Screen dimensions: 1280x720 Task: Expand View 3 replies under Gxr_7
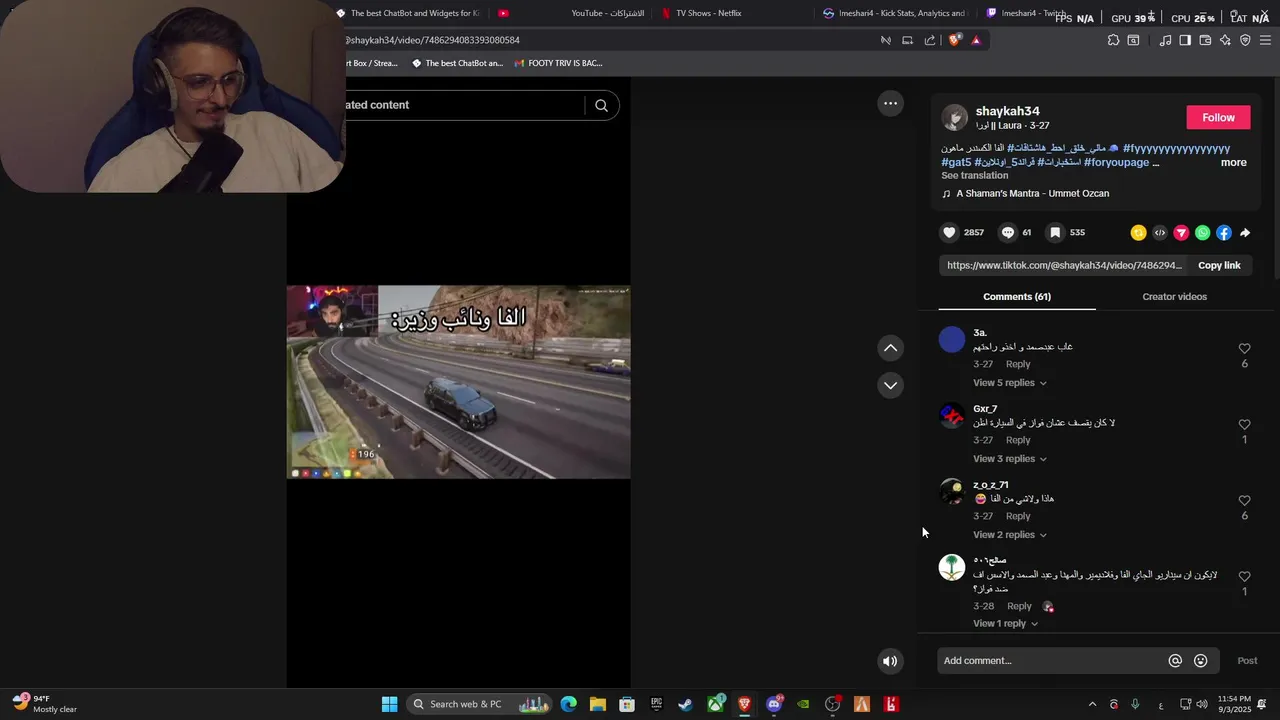(x=1009, y=459)
